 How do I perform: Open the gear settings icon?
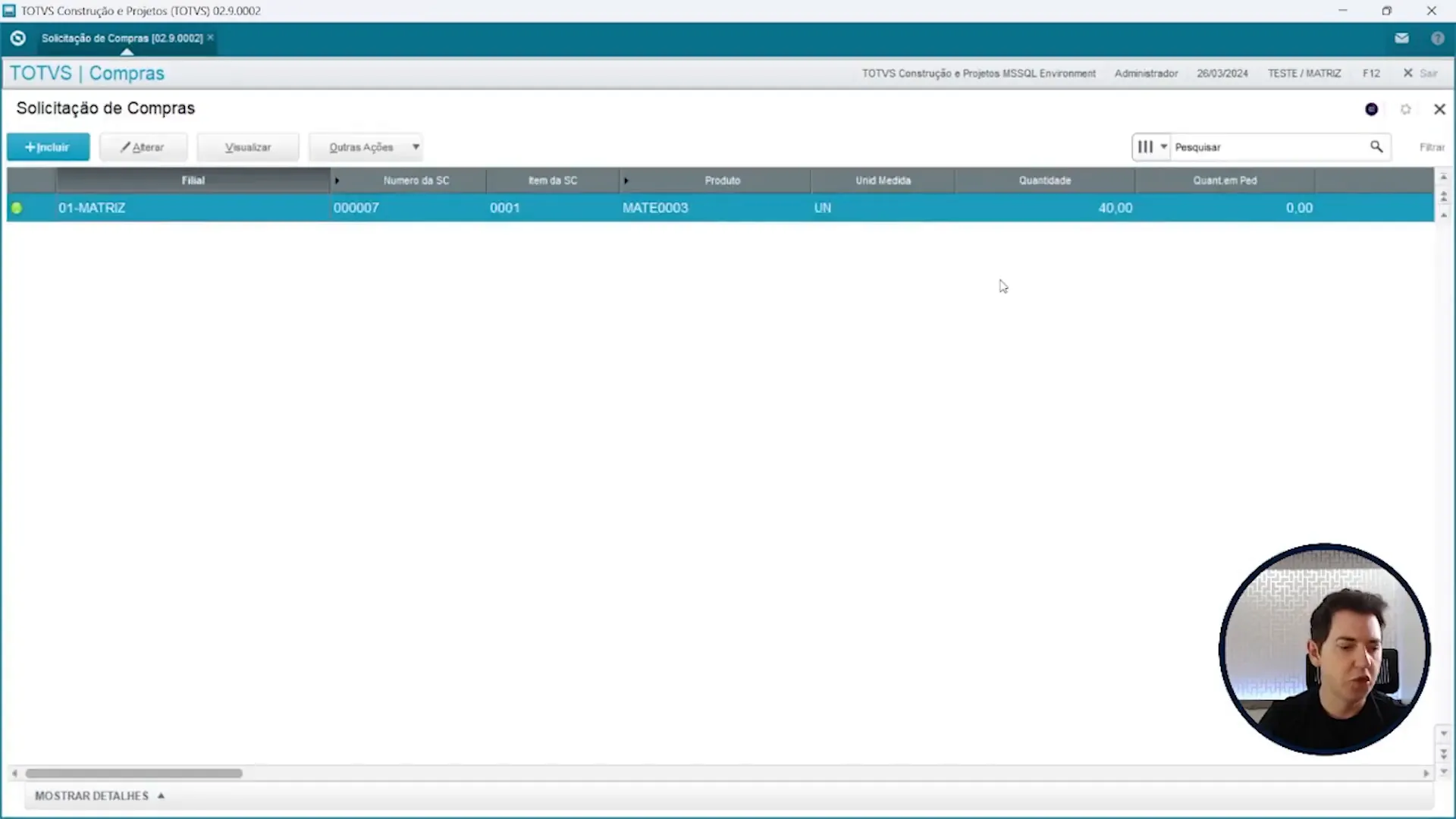pos(1405,109)
